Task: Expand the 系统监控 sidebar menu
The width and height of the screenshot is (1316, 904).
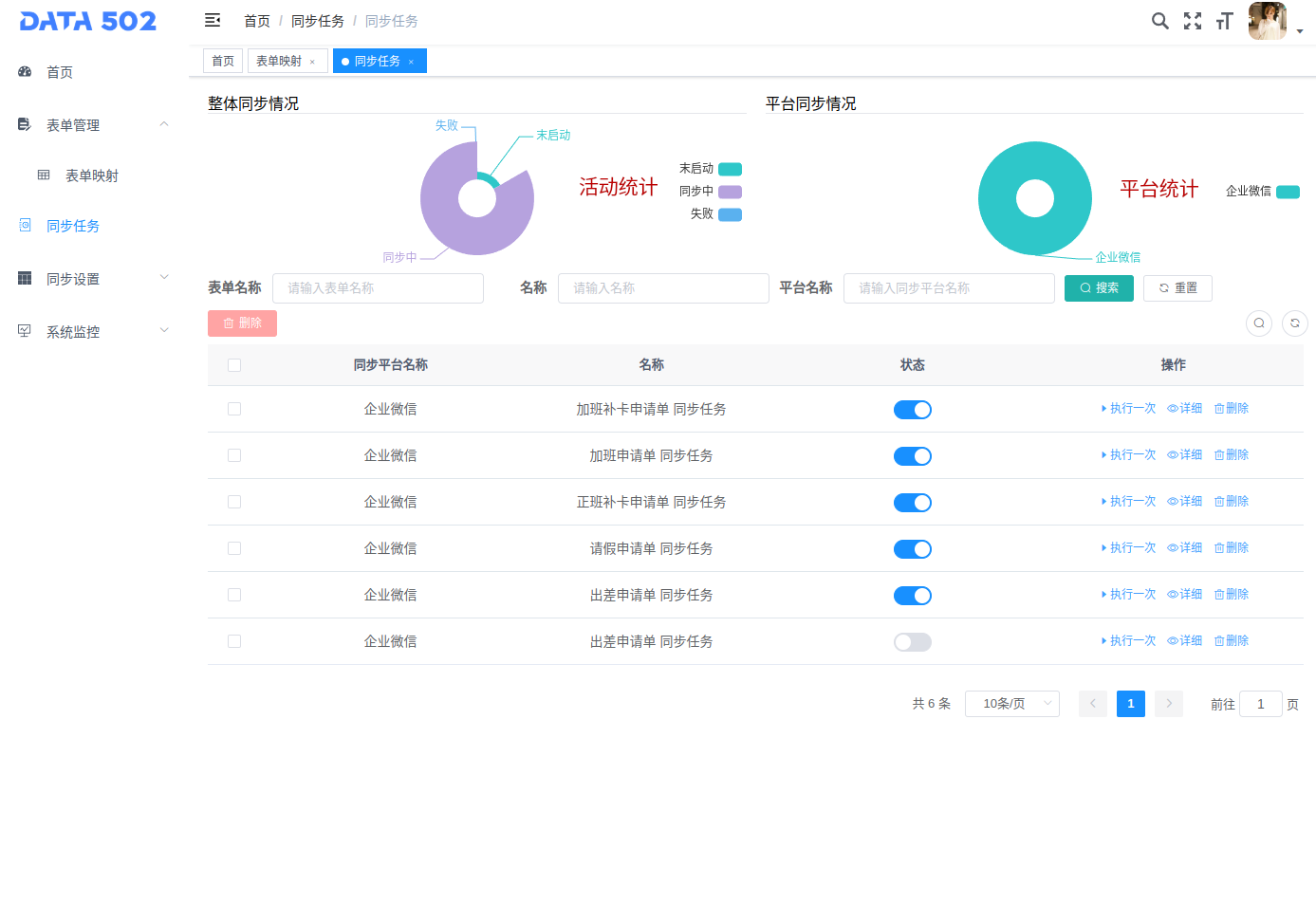Action: (x=92, y=332)
